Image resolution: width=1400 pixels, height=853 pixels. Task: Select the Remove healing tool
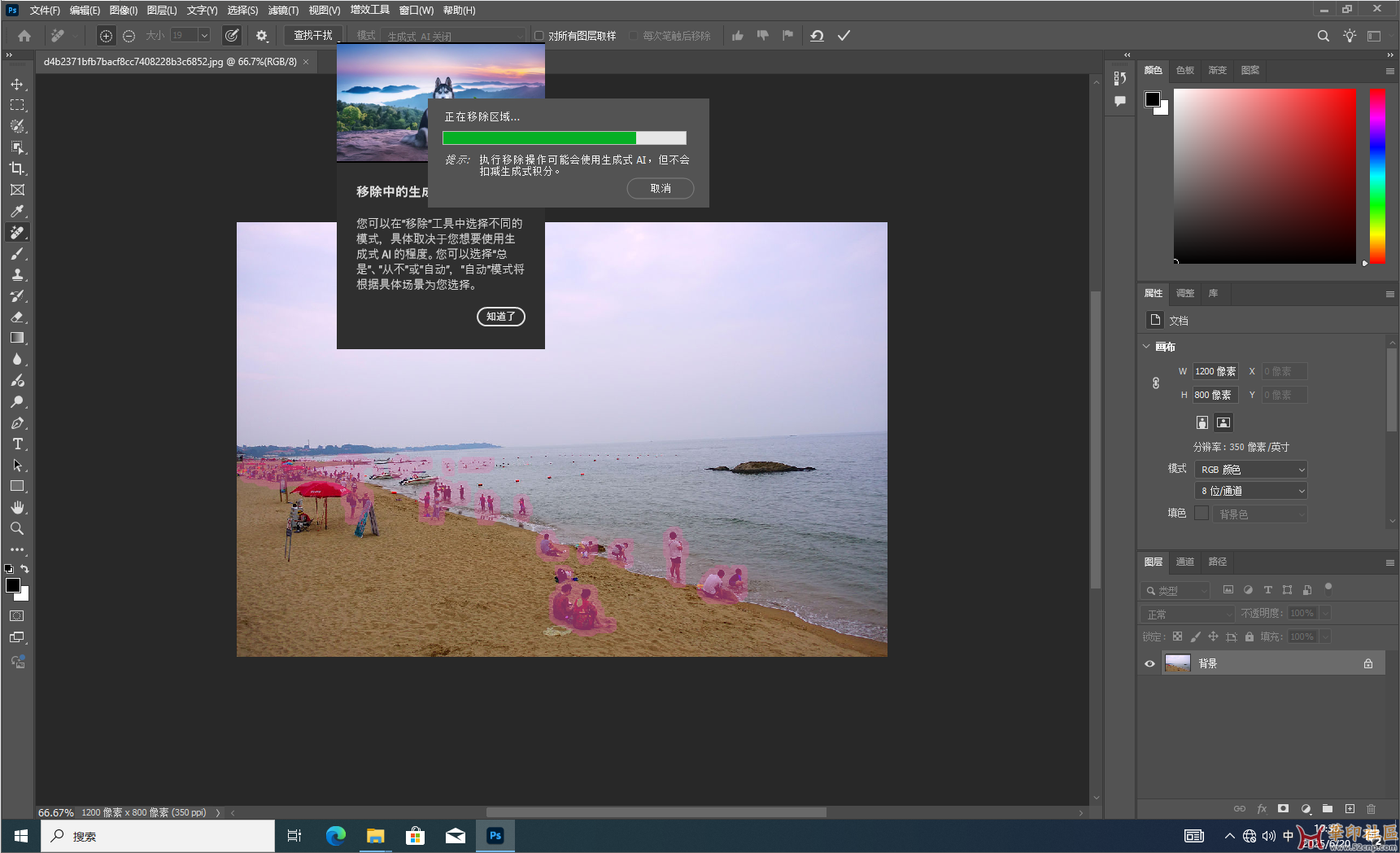[x=17, y=233]
